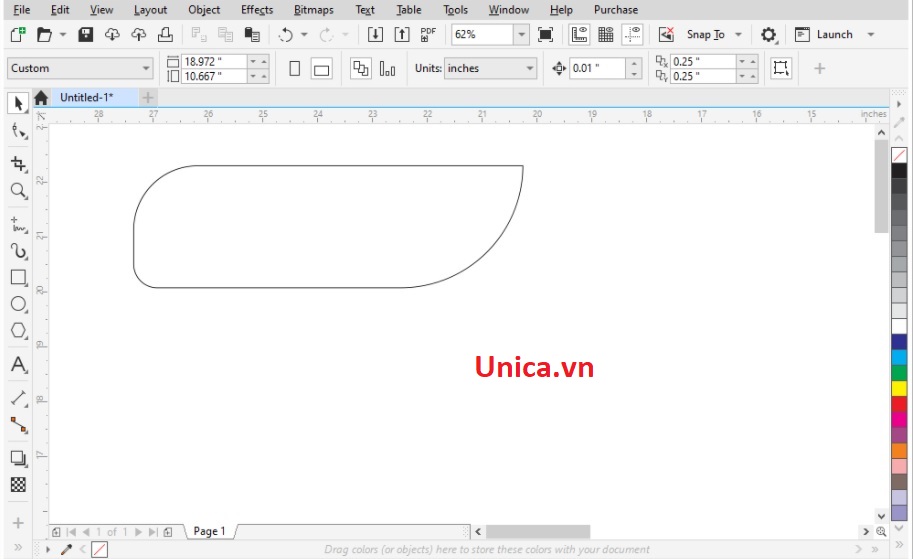Toggle the show grid button
Image resolution: width=913 pixels, height=559 pixels.
click(x=606, y=35)
